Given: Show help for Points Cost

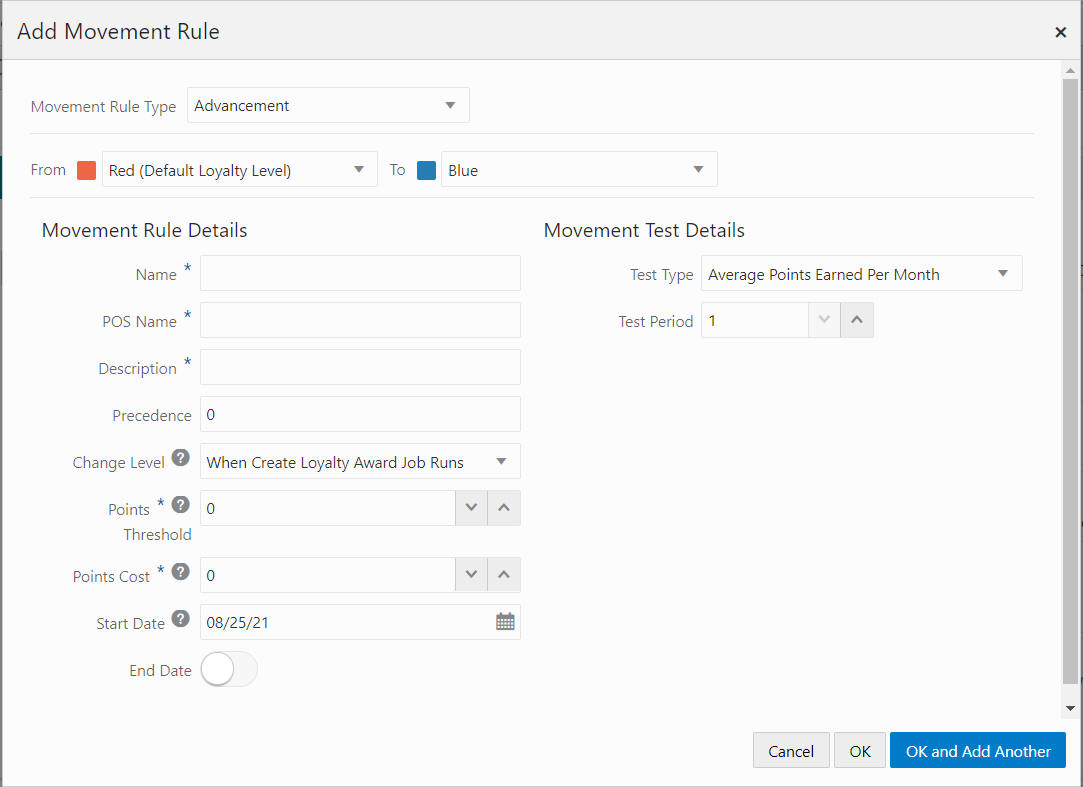Looking at the screenshot, I should point(180,571).
